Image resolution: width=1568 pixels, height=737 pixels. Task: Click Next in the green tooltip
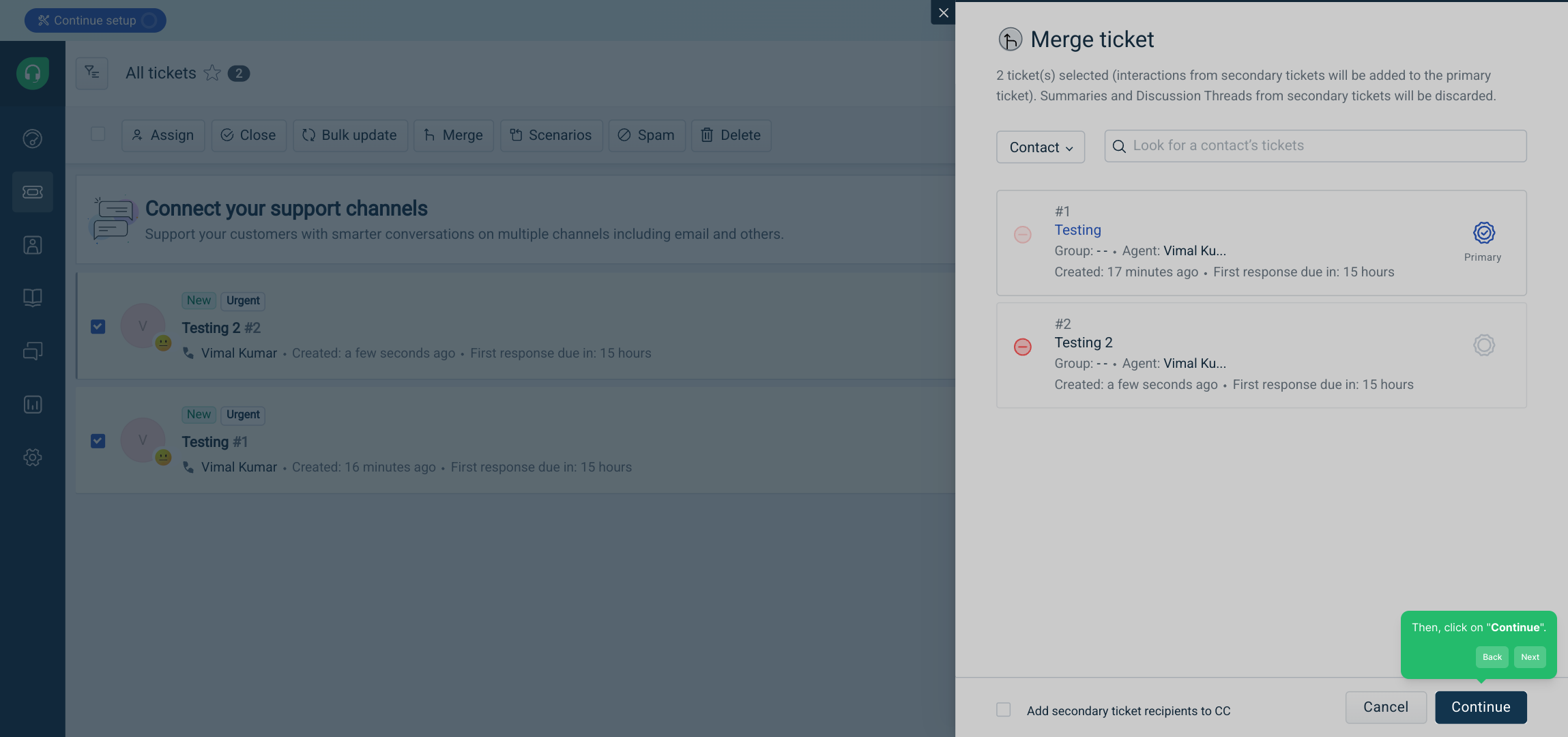click(x=1530, y=657)
